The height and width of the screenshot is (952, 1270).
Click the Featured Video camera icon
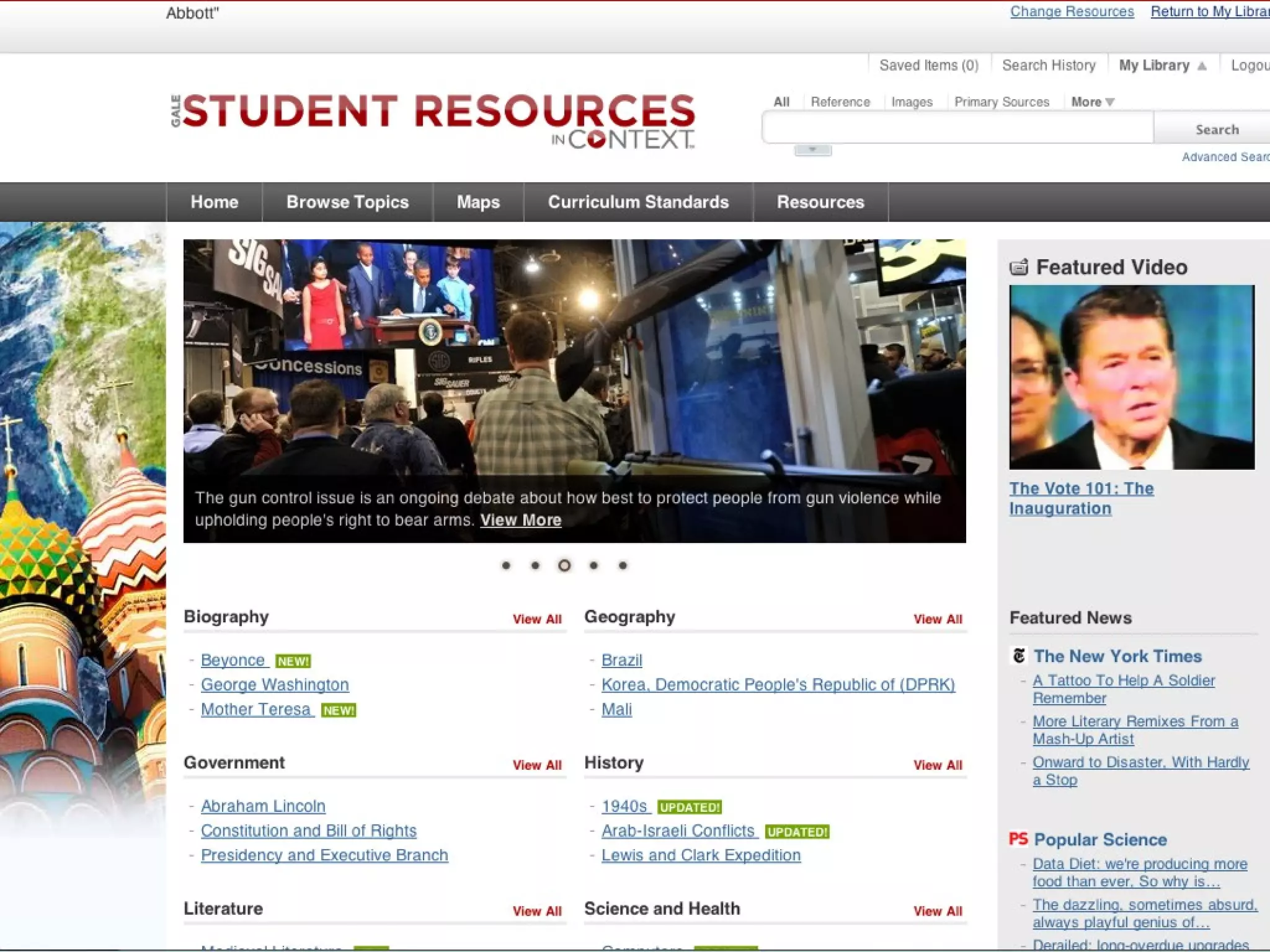(x=1019, y=267)
